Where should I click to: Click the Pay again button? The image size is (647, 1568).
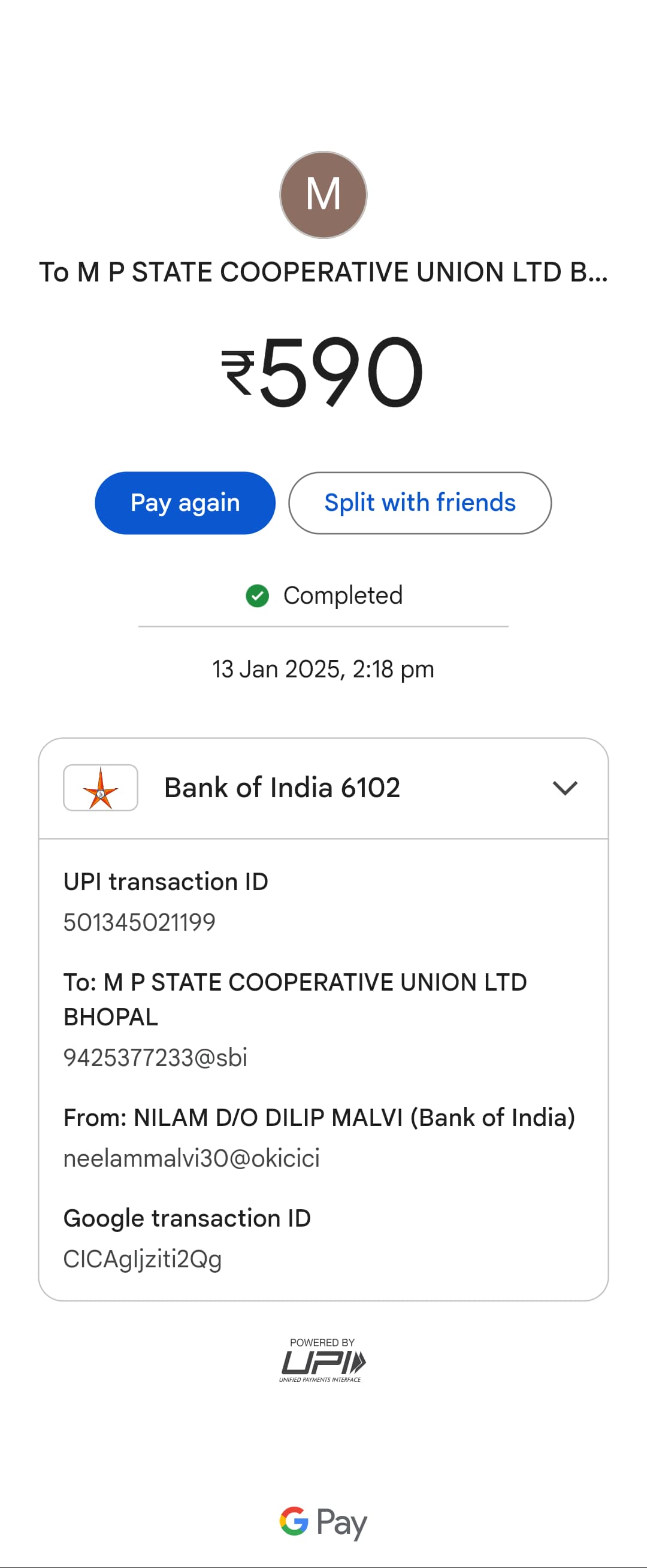pos(185,503)
